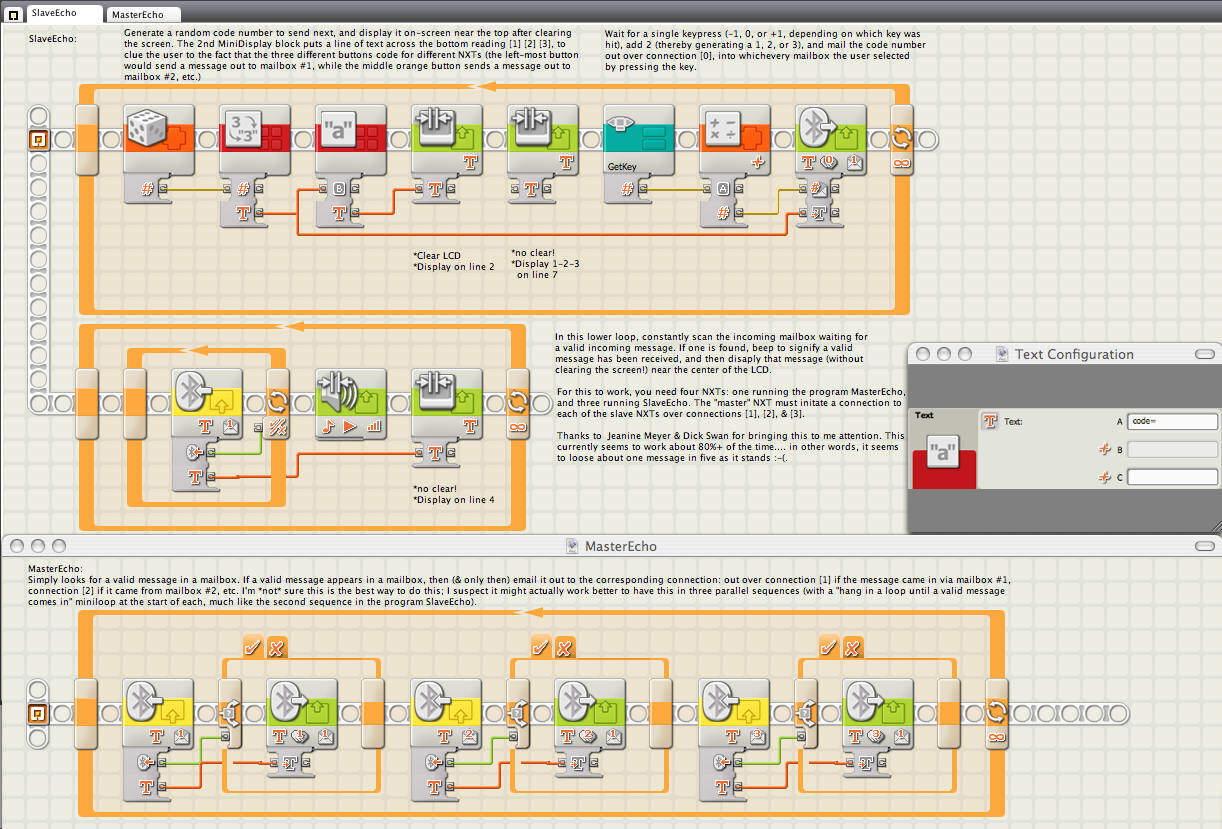Select the GetKey NXT buttons block
This screenshot has height=829, width=1222.
tap(638, 139)
